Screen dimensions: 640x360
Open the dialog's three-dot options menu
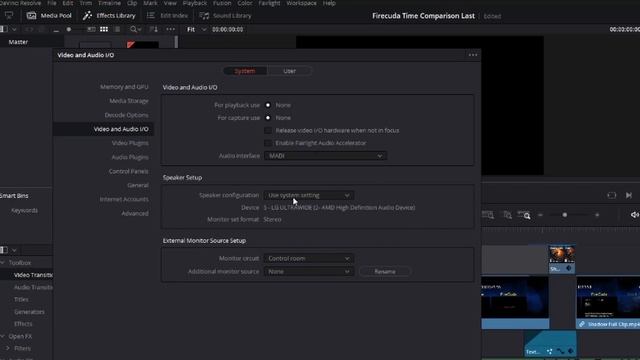tap(473, 55)
